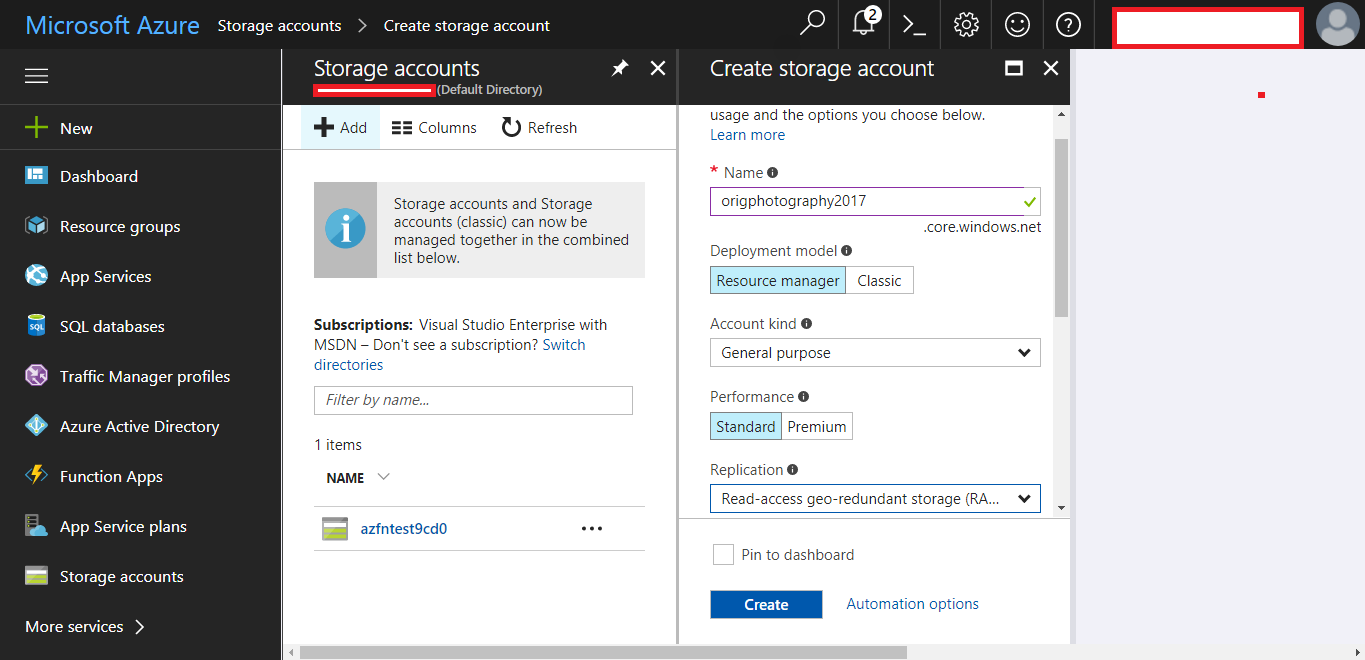Click the Dashboard icon in sidebar
Viewport: 1365px width, 660px height.
tap(36, 176)
